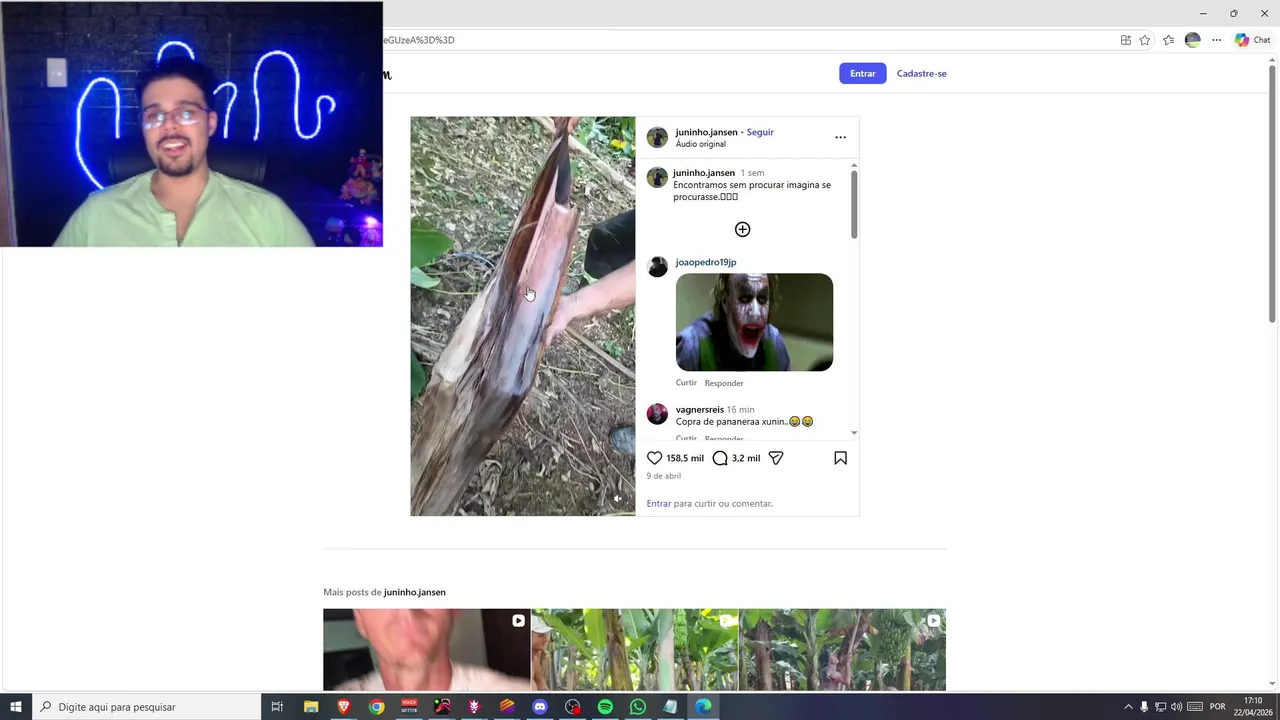Click the 3,2 mil comments count
The image size is (1280, 720).
746,458
